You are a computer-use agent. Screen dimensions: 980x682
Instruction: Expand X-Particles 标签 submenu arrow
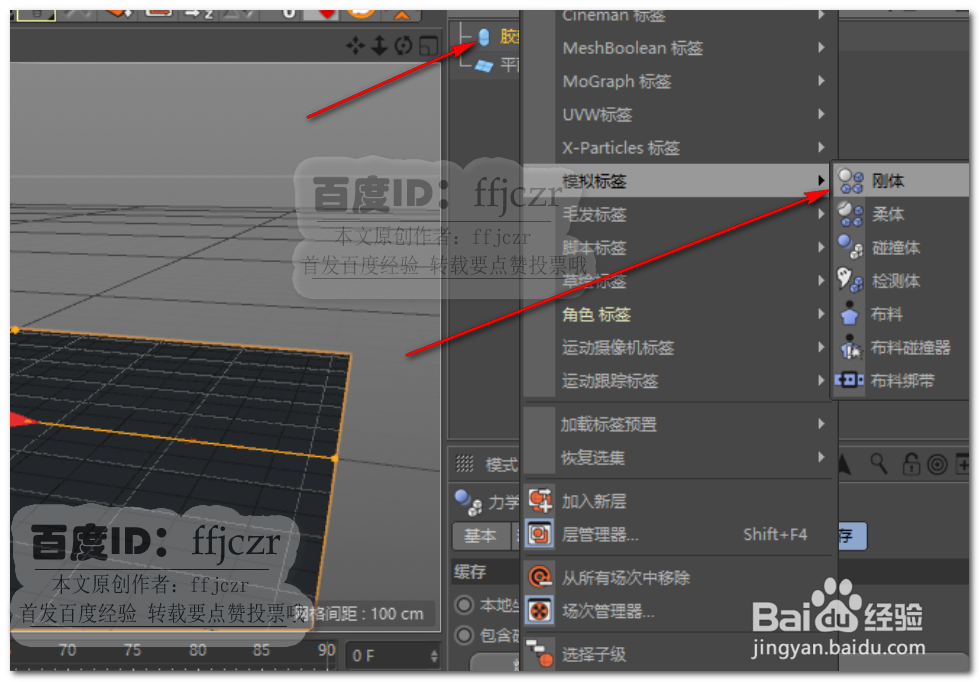pyautogui.click(x=821, y=147)
